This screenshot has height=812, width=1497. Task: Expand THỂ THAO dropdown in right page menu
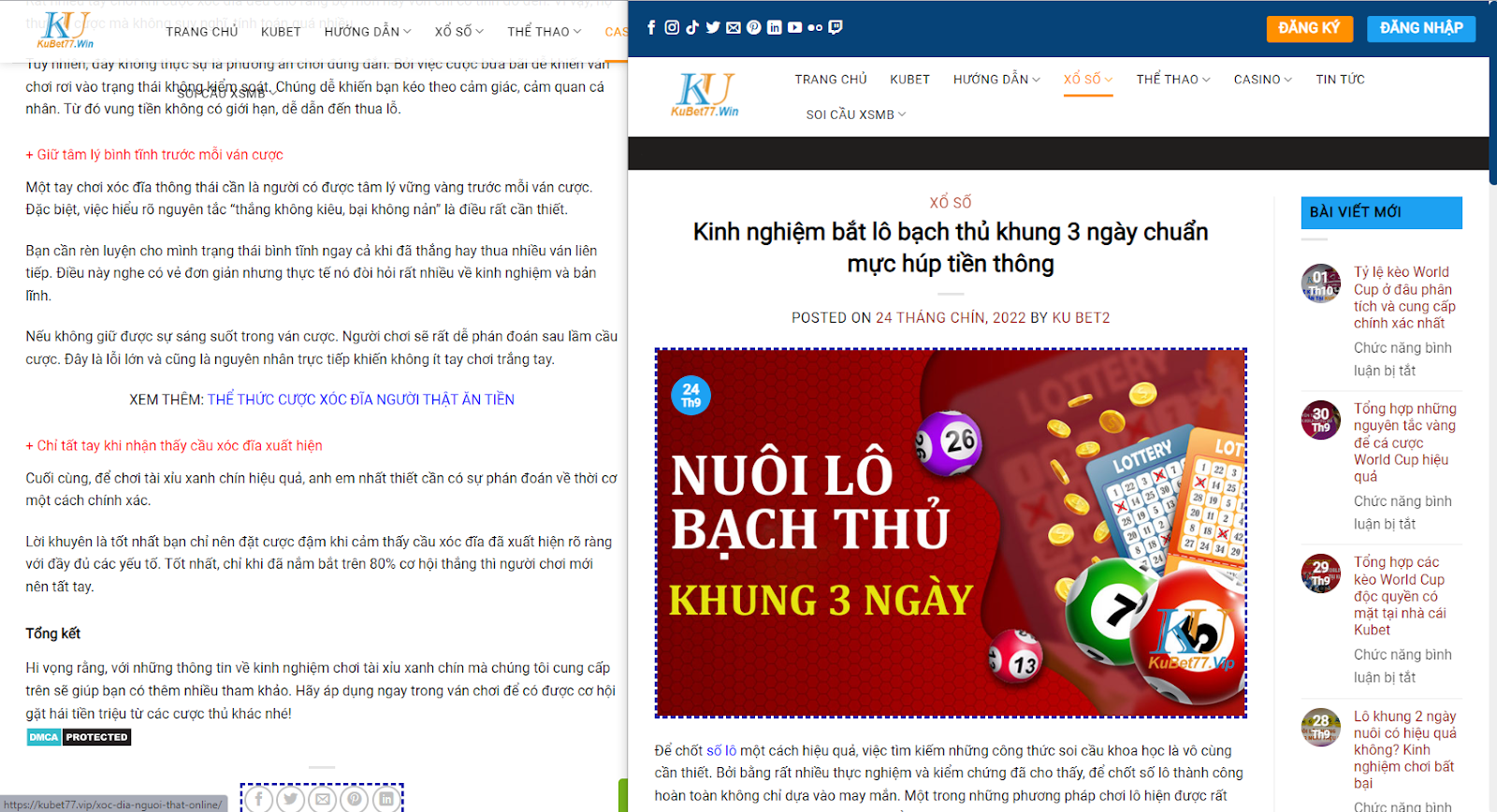point(1173,80)
